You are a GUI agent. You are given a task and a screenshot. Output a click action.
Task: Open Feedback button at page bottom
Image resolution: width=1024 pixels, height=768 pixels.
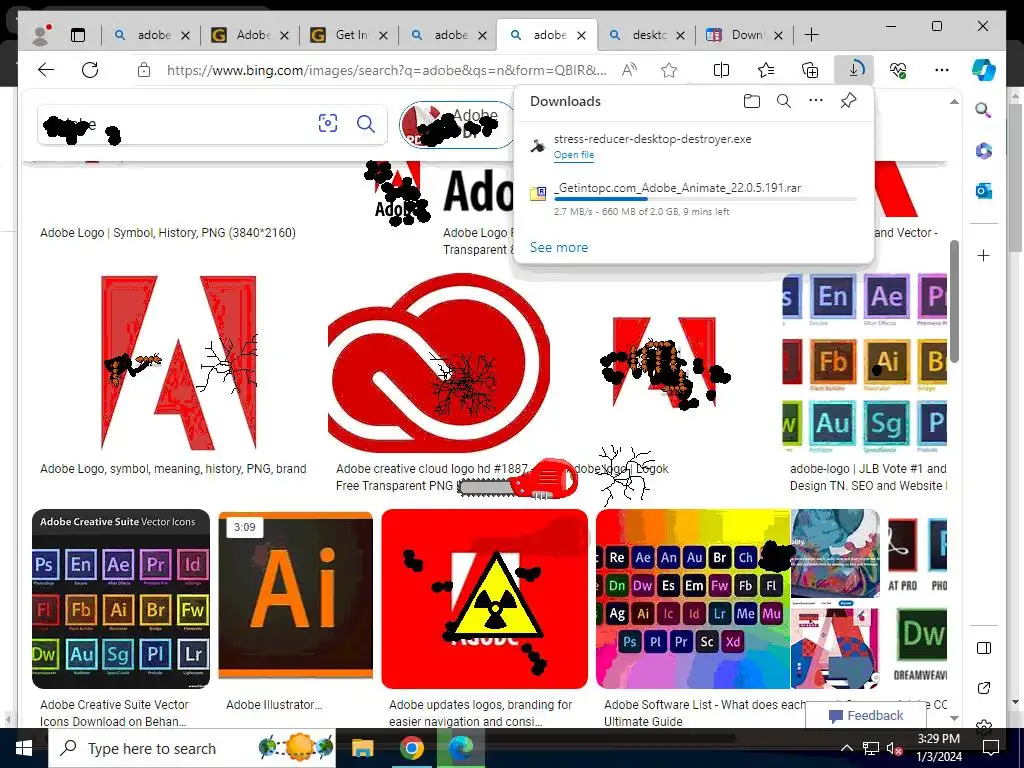(866, 716)
